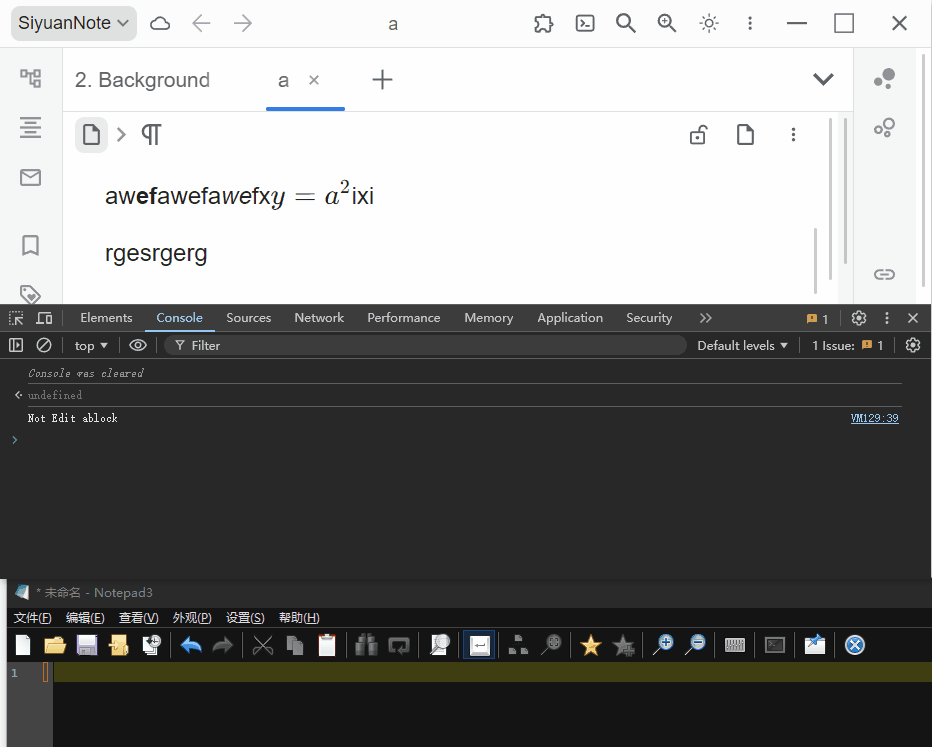The image size is (932, 747).
Task: Open the cloud sync panel in SiyuanNote
Action: pyautogui.click(x=159, y=23)
